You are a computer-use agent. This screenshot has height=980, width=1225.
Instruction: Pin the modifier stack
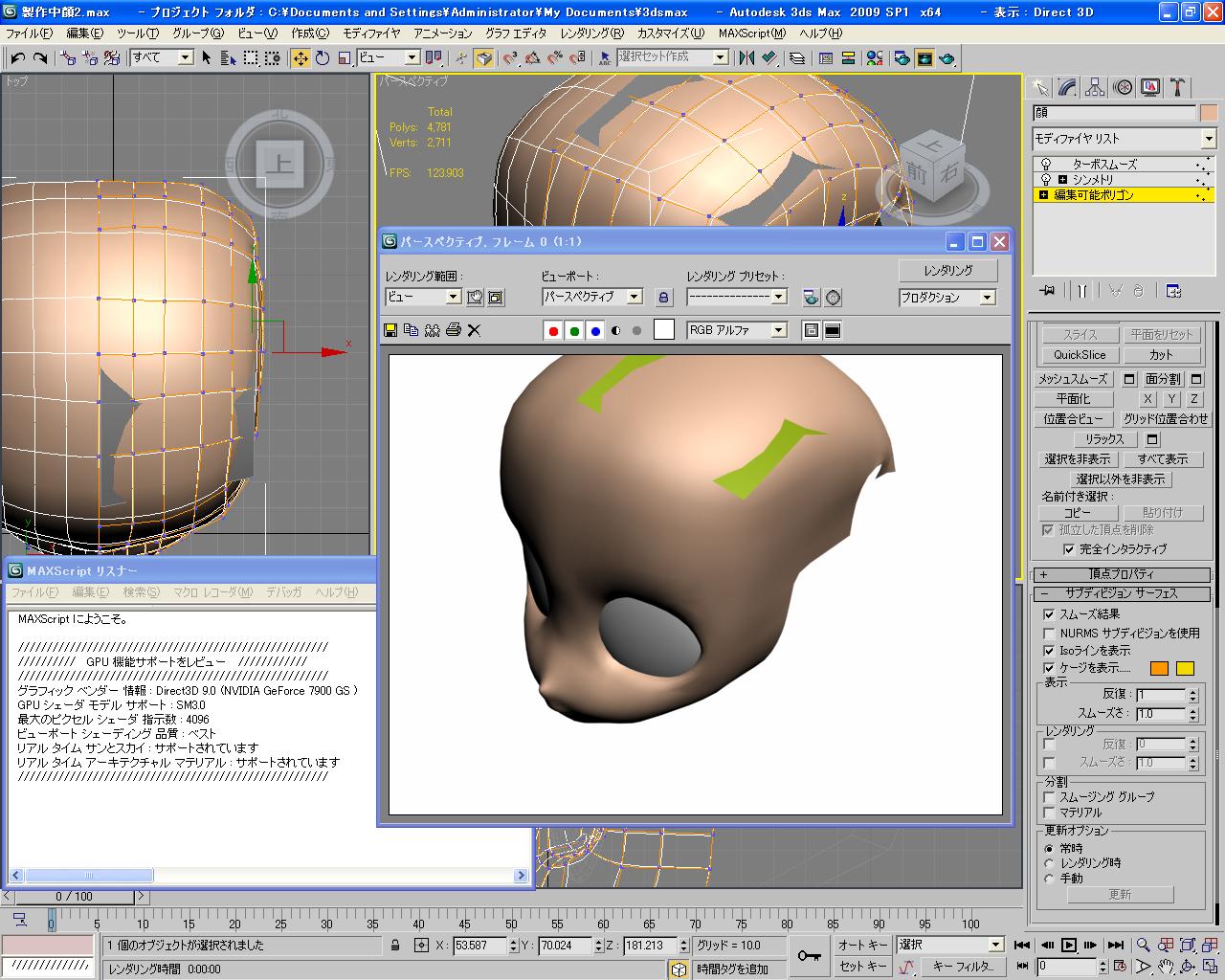click(x=1047, y=291)
